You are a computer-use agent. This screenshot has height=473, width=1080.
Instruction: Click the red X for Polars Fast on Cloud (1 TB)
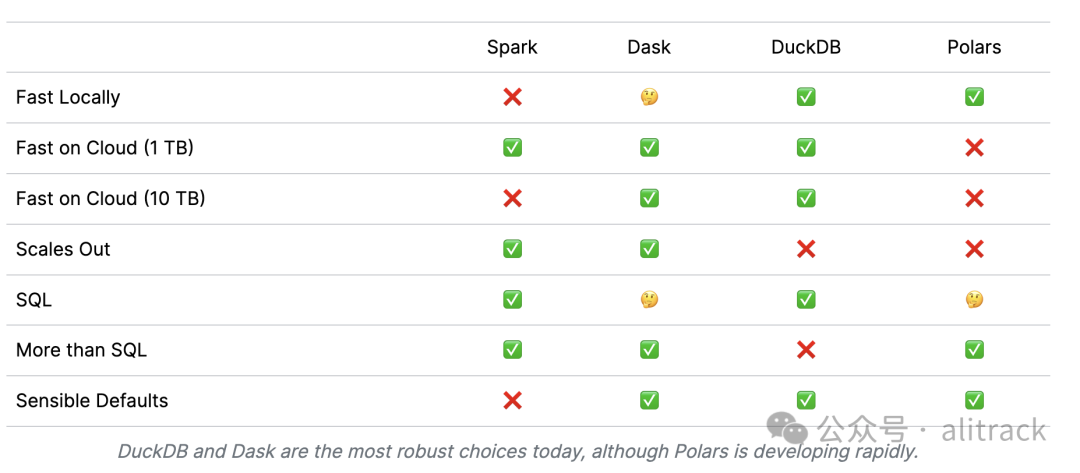974,148
